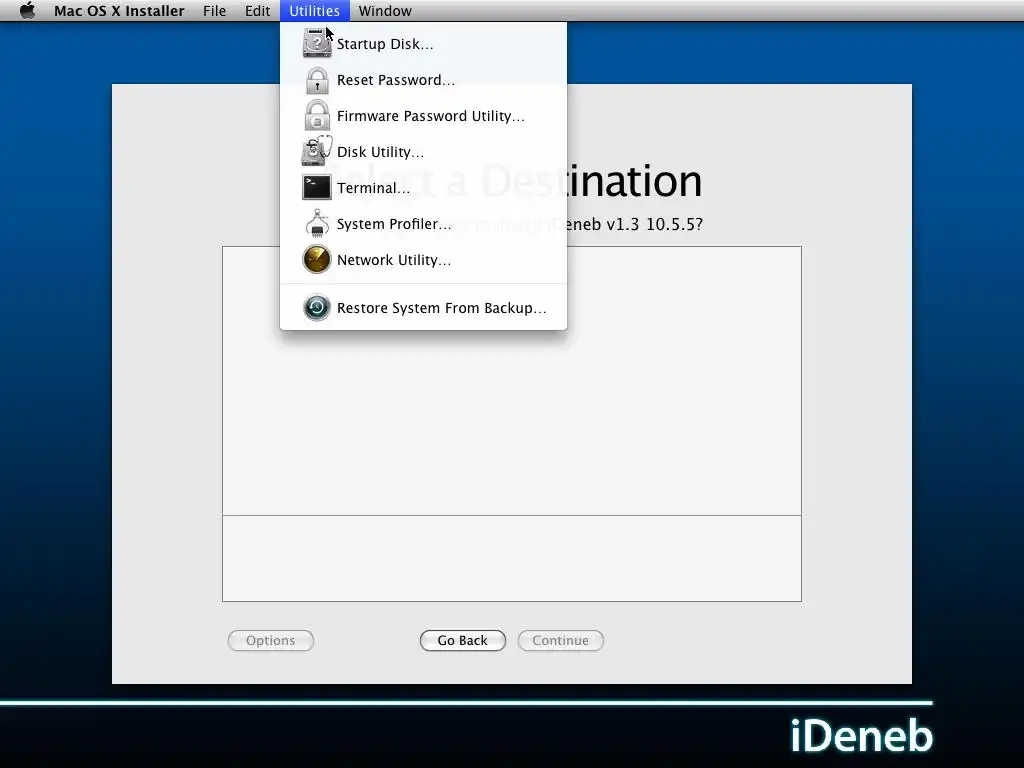The width and height of the screenshot is (1024, 768).
Task: Click the Network Utility radar icon
Action: (x=317, y=259)
